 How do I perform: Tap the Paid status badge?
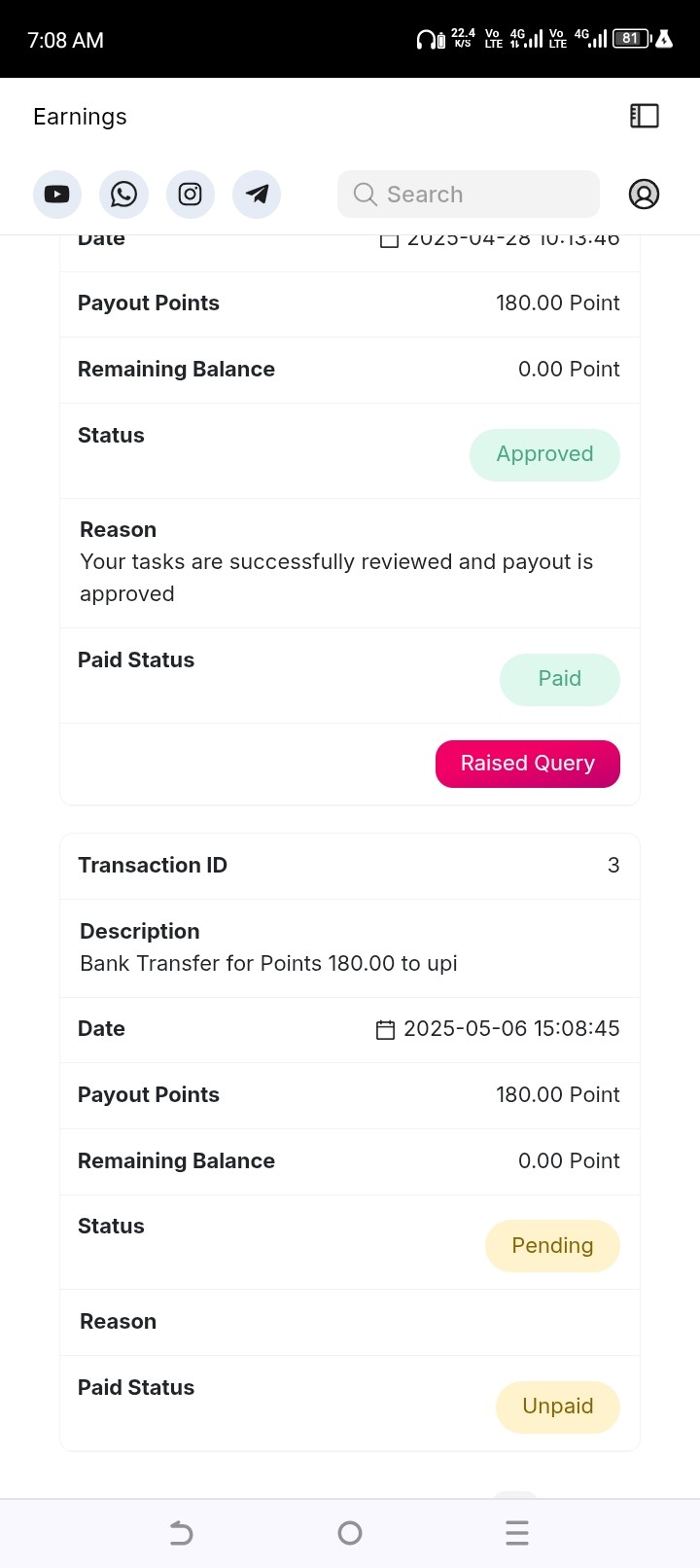tap(560, 679)
